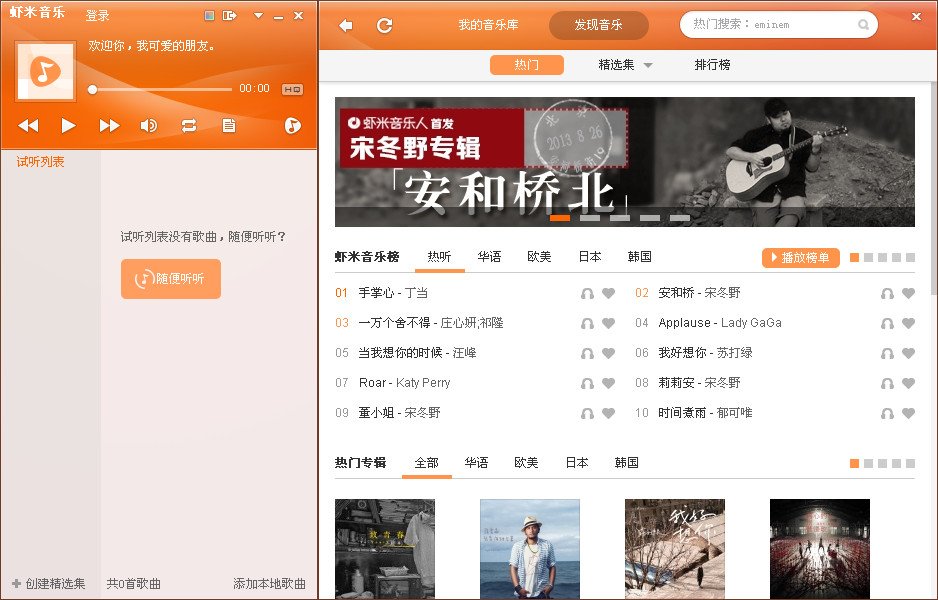Mute the volume speaker icon
This screenshot has height=600, width=938.
point(148,126)
